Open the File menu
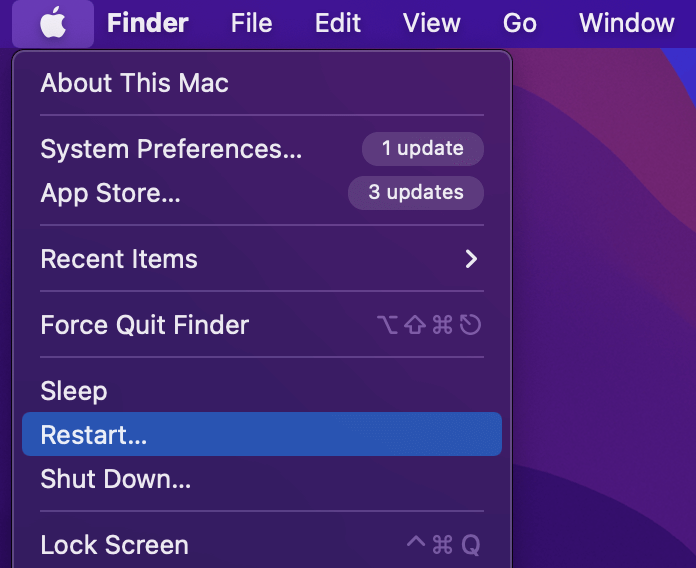Viewport: 696px width, 568px height. point(251,23)
